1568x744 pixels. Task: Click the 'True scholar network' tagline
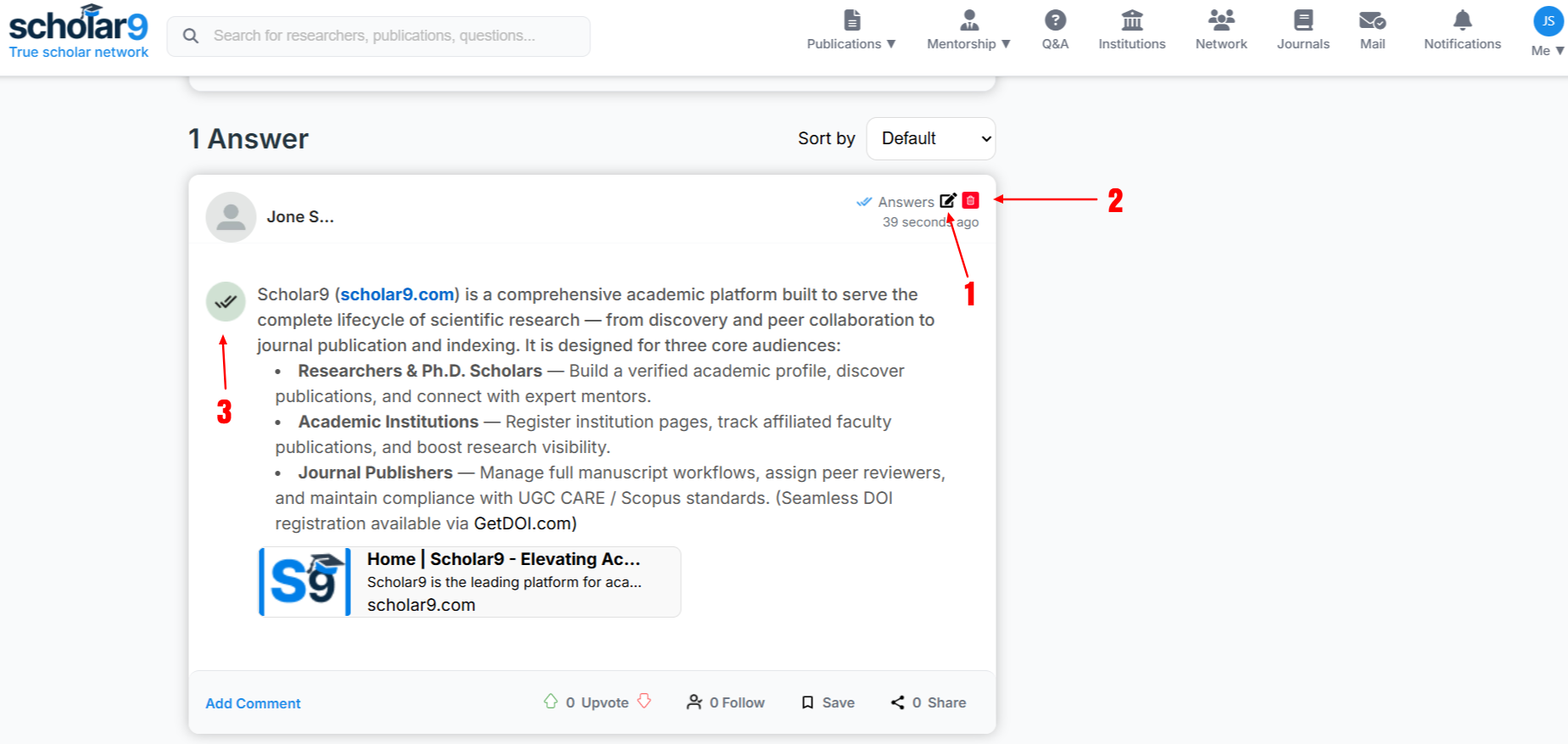click(x=79, y=53)
